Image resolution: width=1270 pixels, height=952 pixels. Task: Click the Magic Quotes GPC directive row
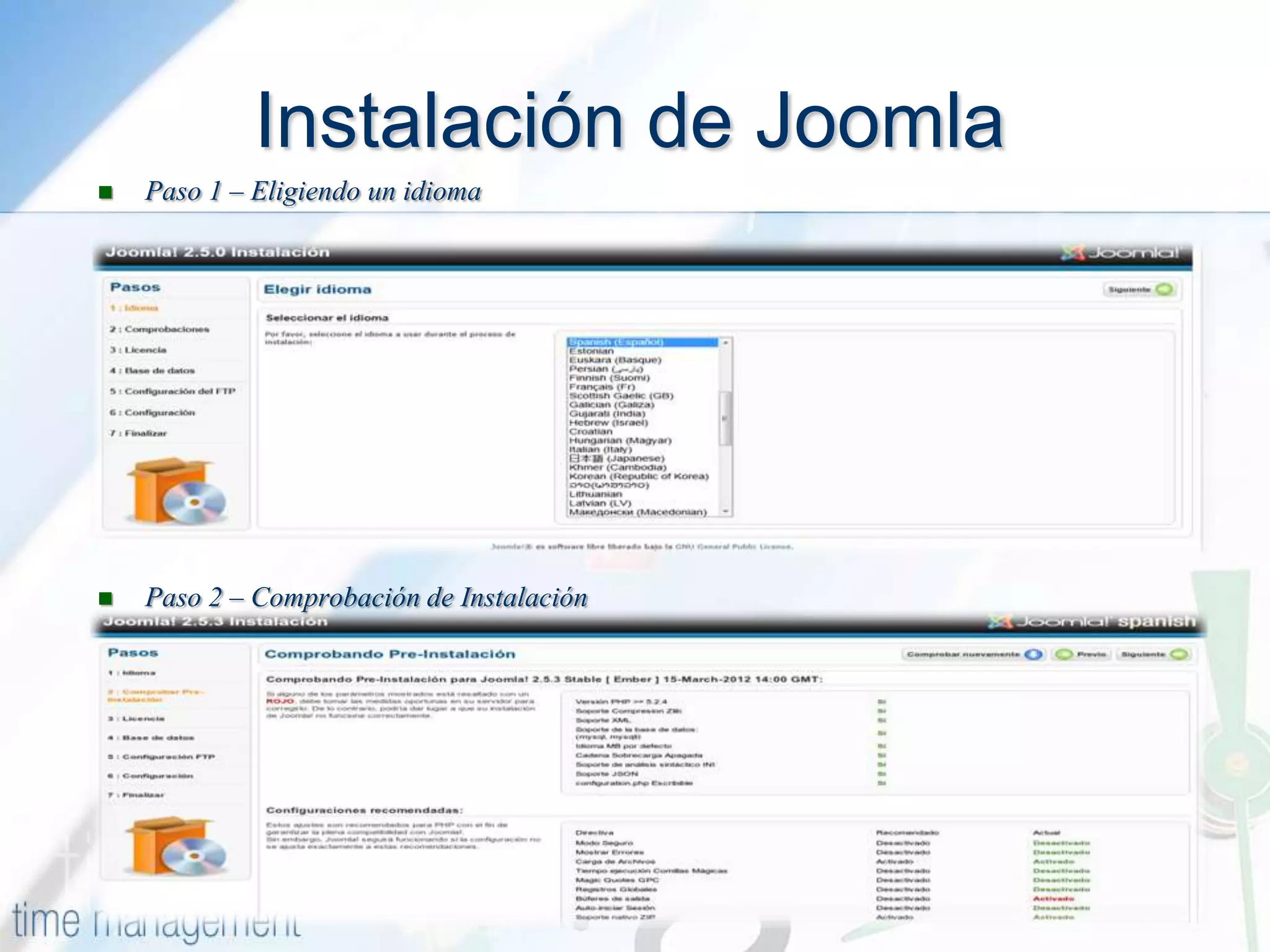pos(832,880)
